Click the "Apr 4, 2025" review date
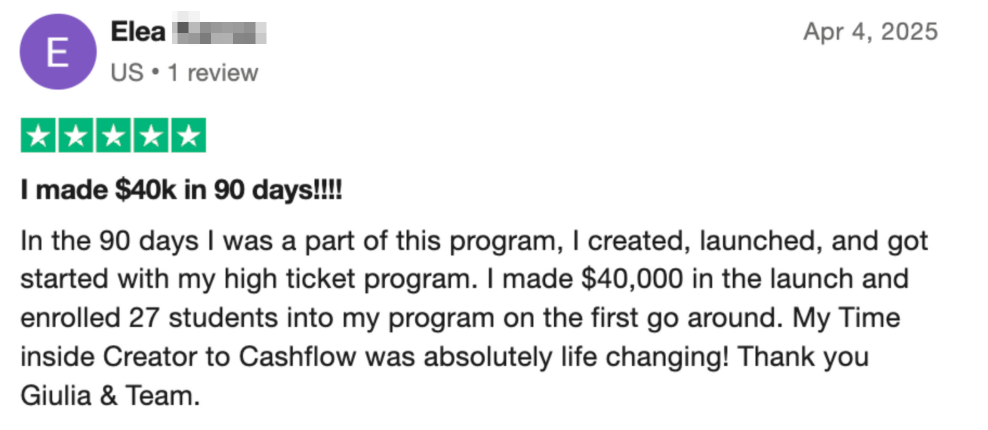 click(870, 32)
